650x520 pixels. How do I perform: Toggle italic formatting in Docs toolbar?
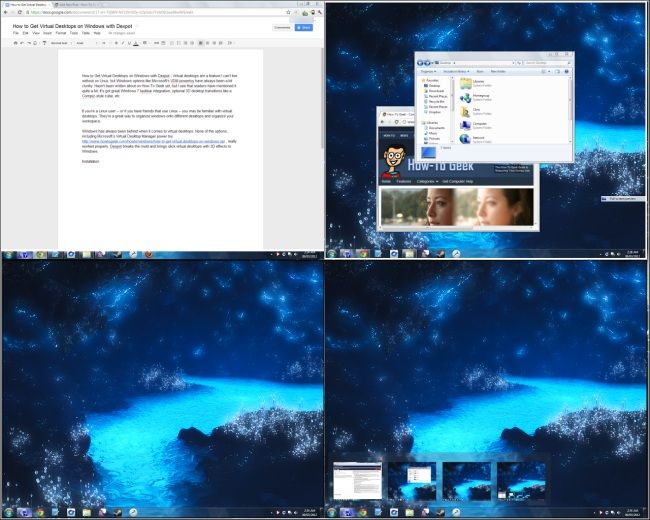click(x=123, y=43)
